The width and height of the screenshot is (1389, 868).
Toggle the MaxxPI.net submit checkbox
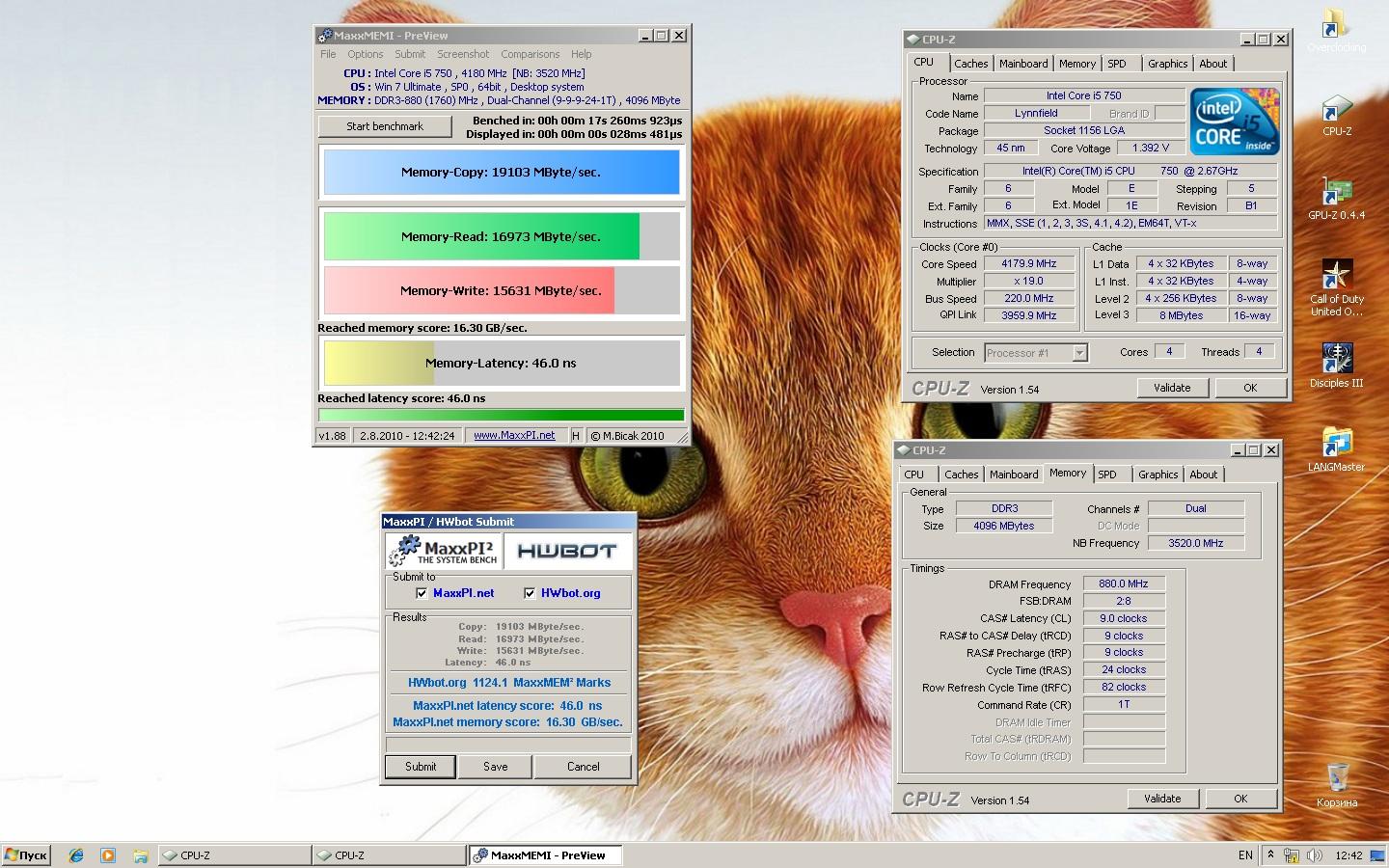pyautogui.click(x=422, y=593)
